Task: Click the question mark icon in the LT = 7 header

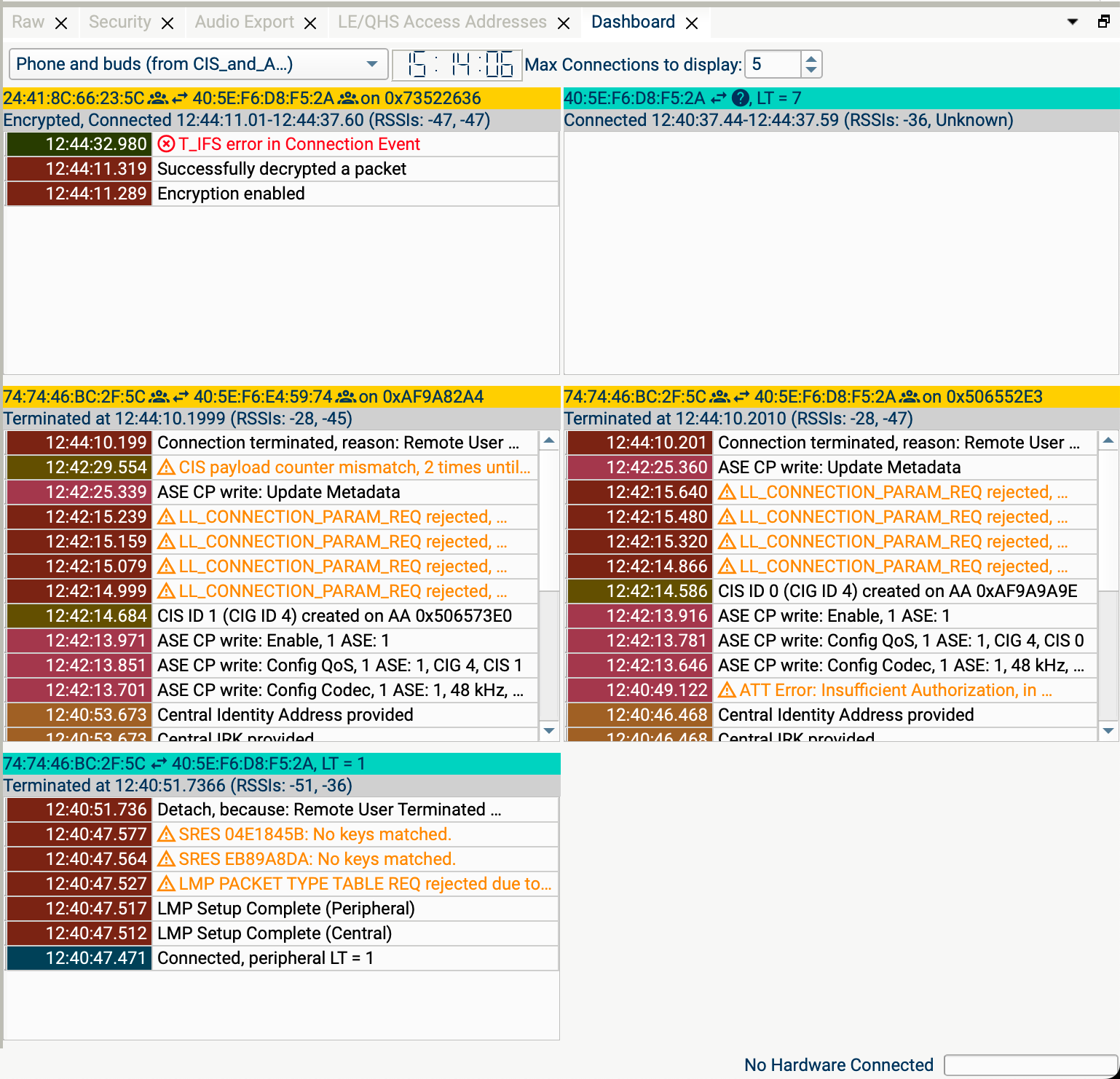Action: point(740,98)
